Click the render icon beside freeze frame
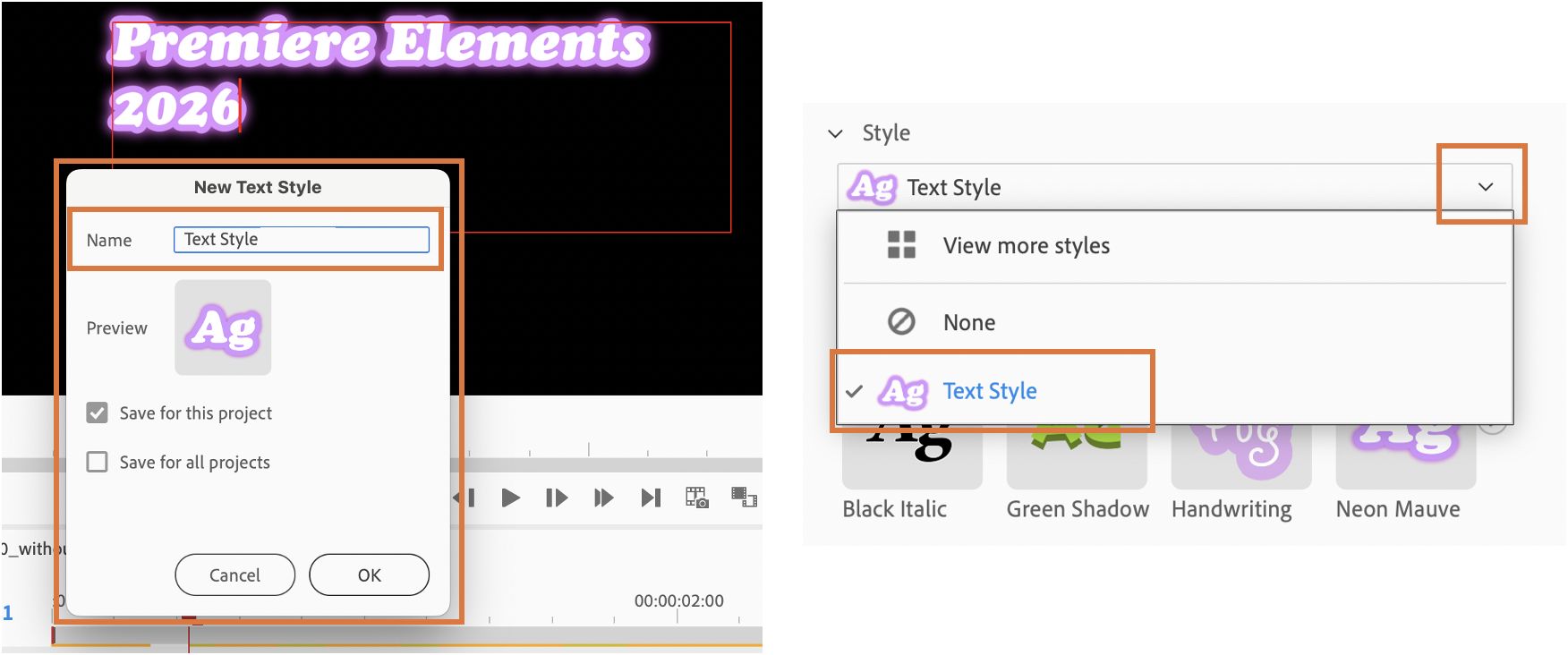The image size is (1568, 655). tap(744, 498)
